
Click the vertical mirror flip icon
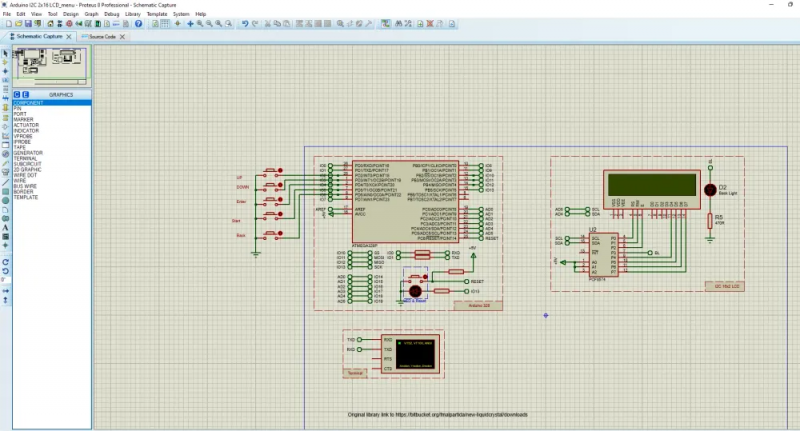pos(6,300)
